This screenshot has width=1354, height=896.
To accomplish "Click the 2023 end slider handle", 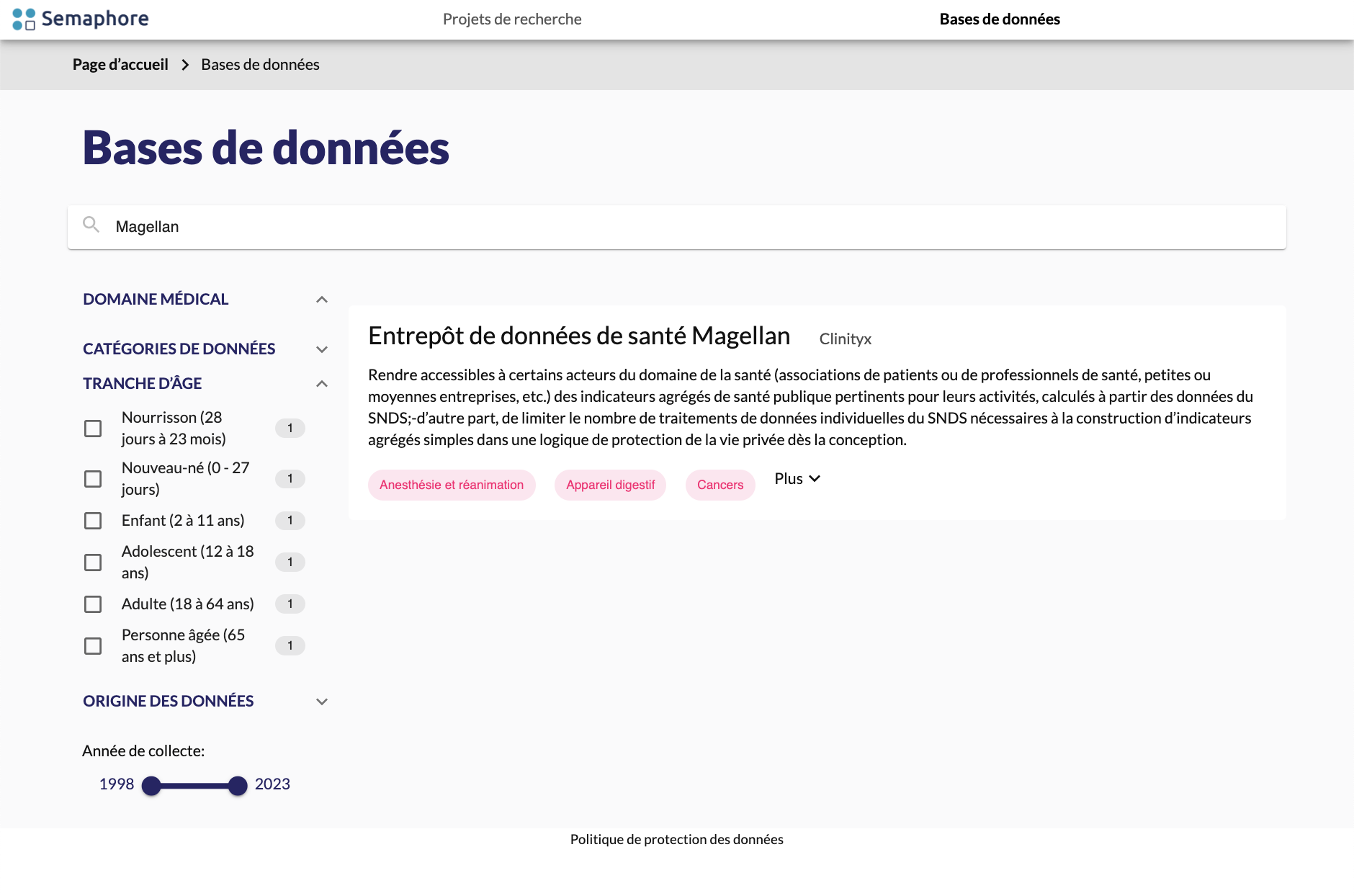I will (x=238, y=786).
